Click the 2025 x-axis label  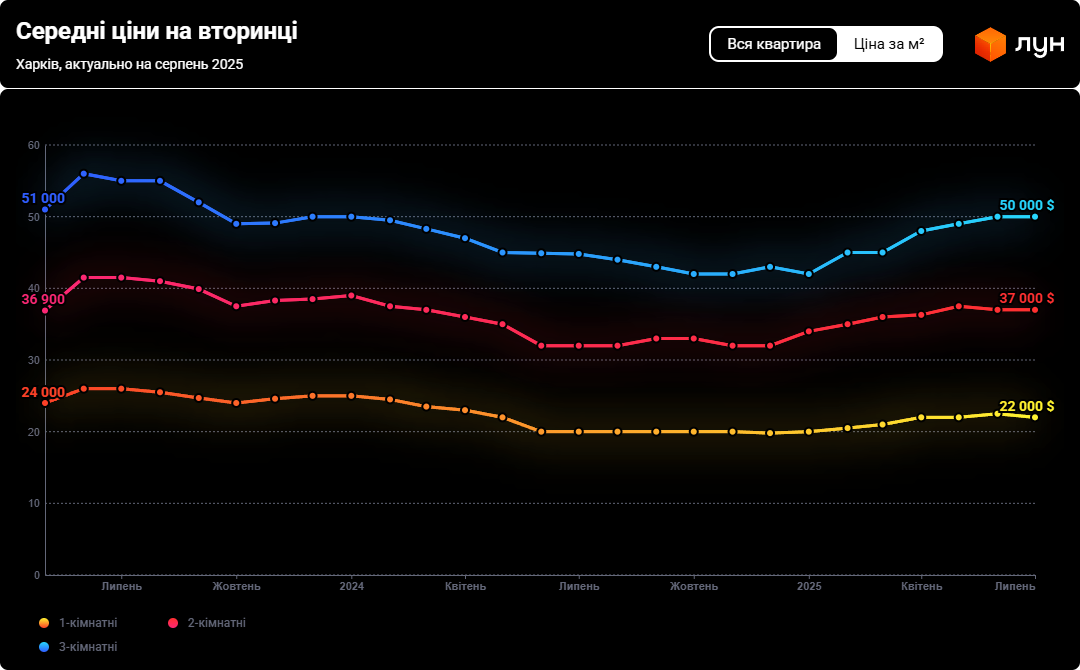click(x=809, y=586)
